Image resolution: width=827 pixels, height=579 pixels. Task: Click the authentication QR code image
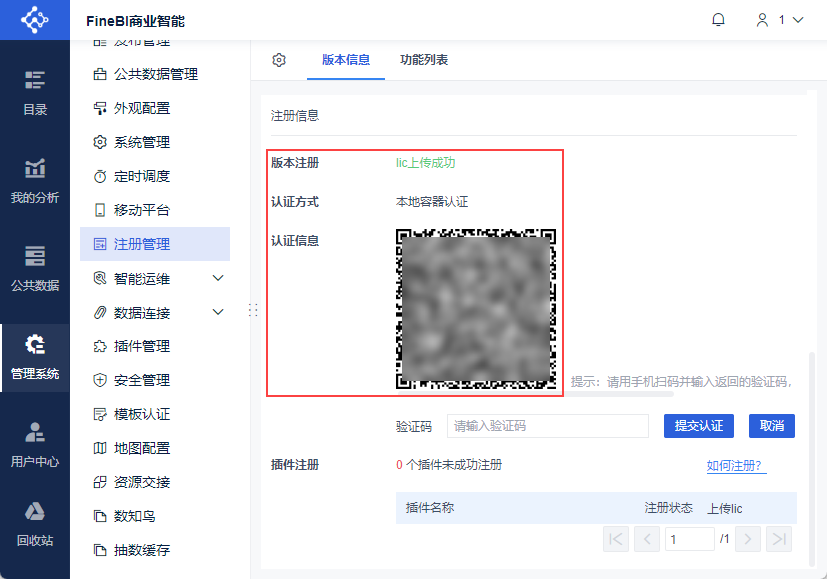point(476,309)
